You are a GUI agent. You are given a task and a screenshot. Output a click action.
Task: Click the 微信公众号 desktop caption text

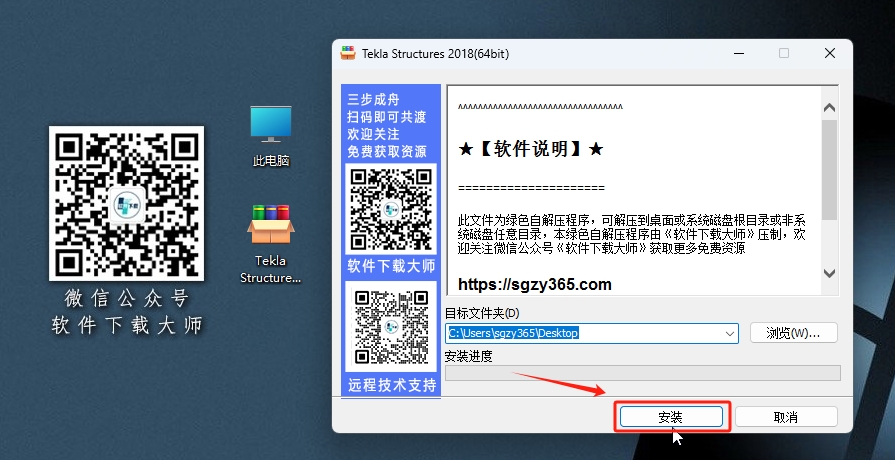[x=127, y=298]
